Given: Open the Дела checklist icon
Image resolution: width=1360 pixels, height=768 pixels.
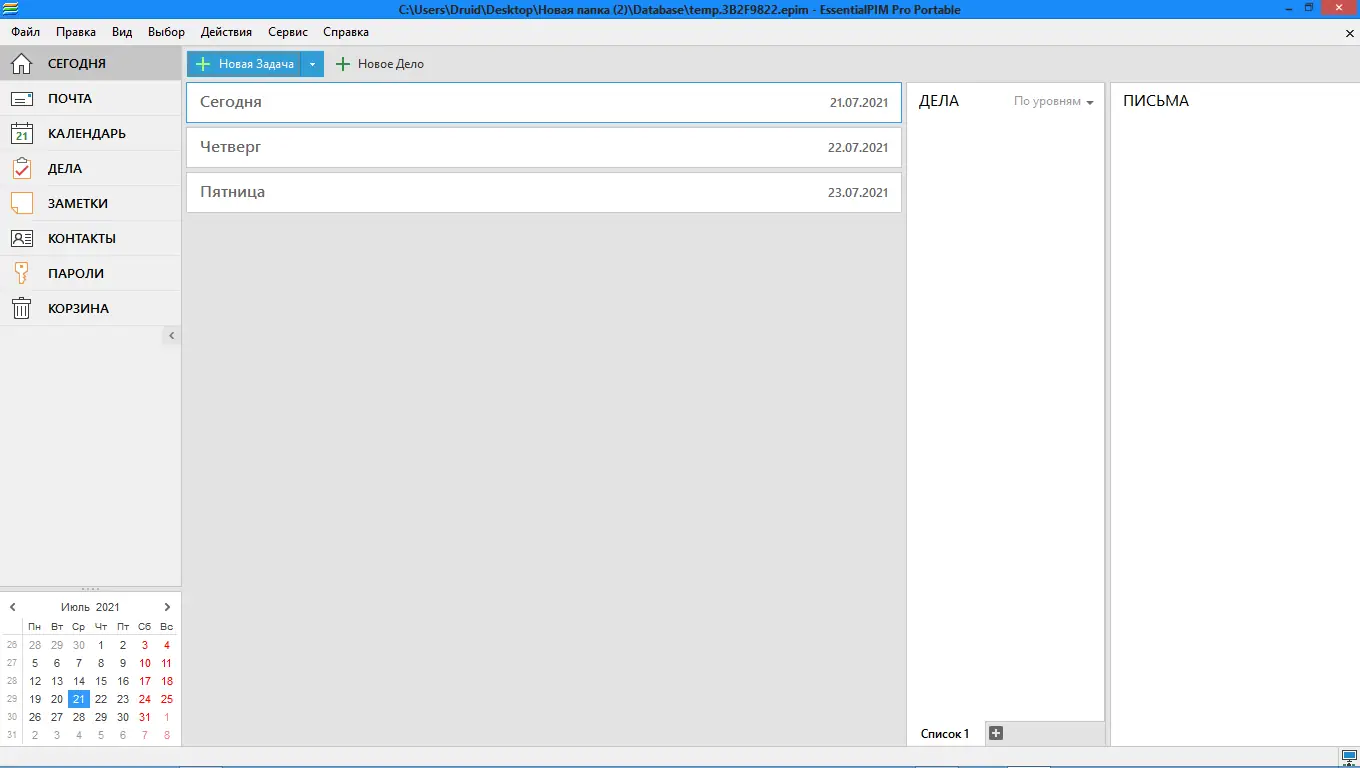Looking at the screenshot, I should click(x=21, y=169).
